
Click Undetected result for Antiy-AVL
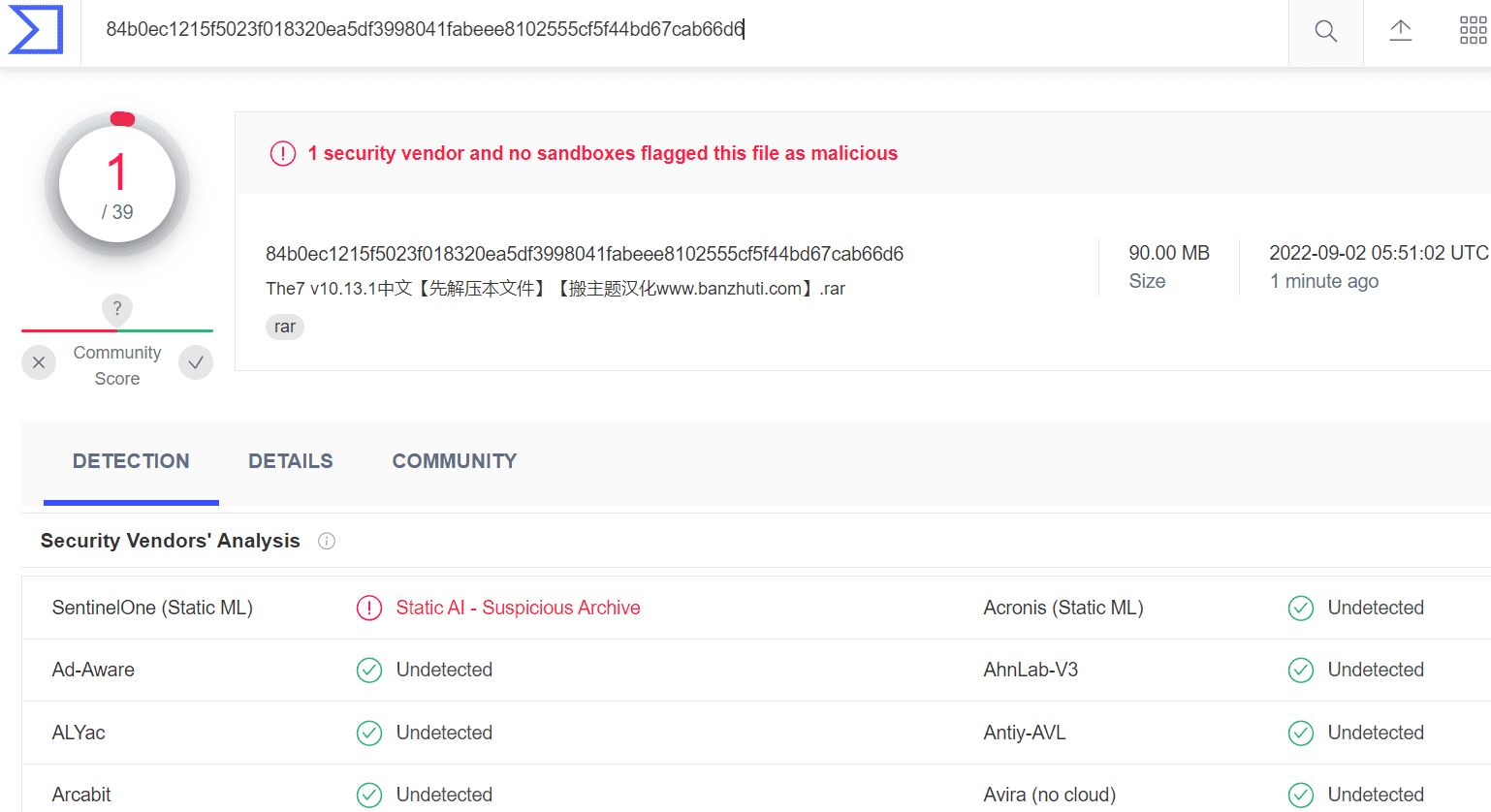click(1376, 733)
